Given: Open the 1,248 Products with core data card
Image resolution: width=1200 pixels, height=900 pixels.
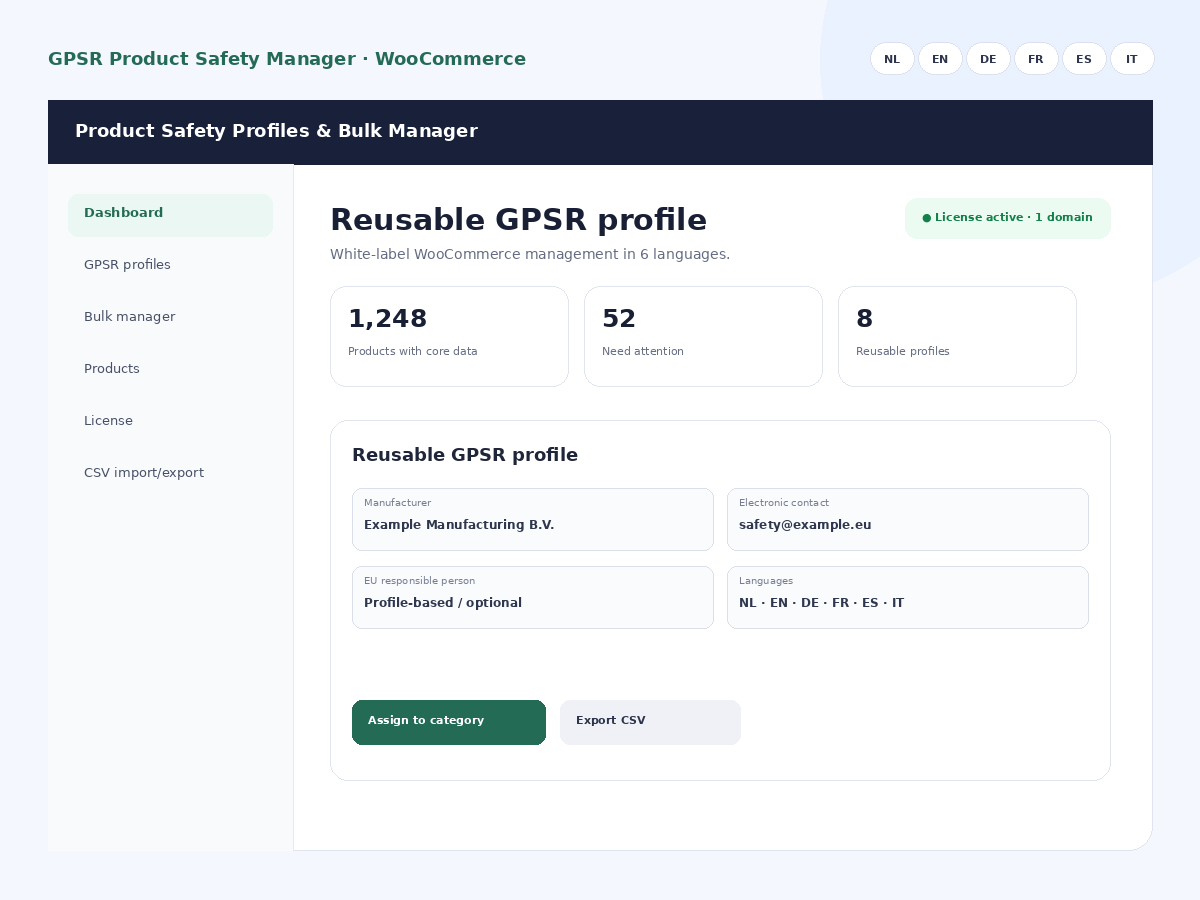Looking at the screenshot, I should 449,336.
